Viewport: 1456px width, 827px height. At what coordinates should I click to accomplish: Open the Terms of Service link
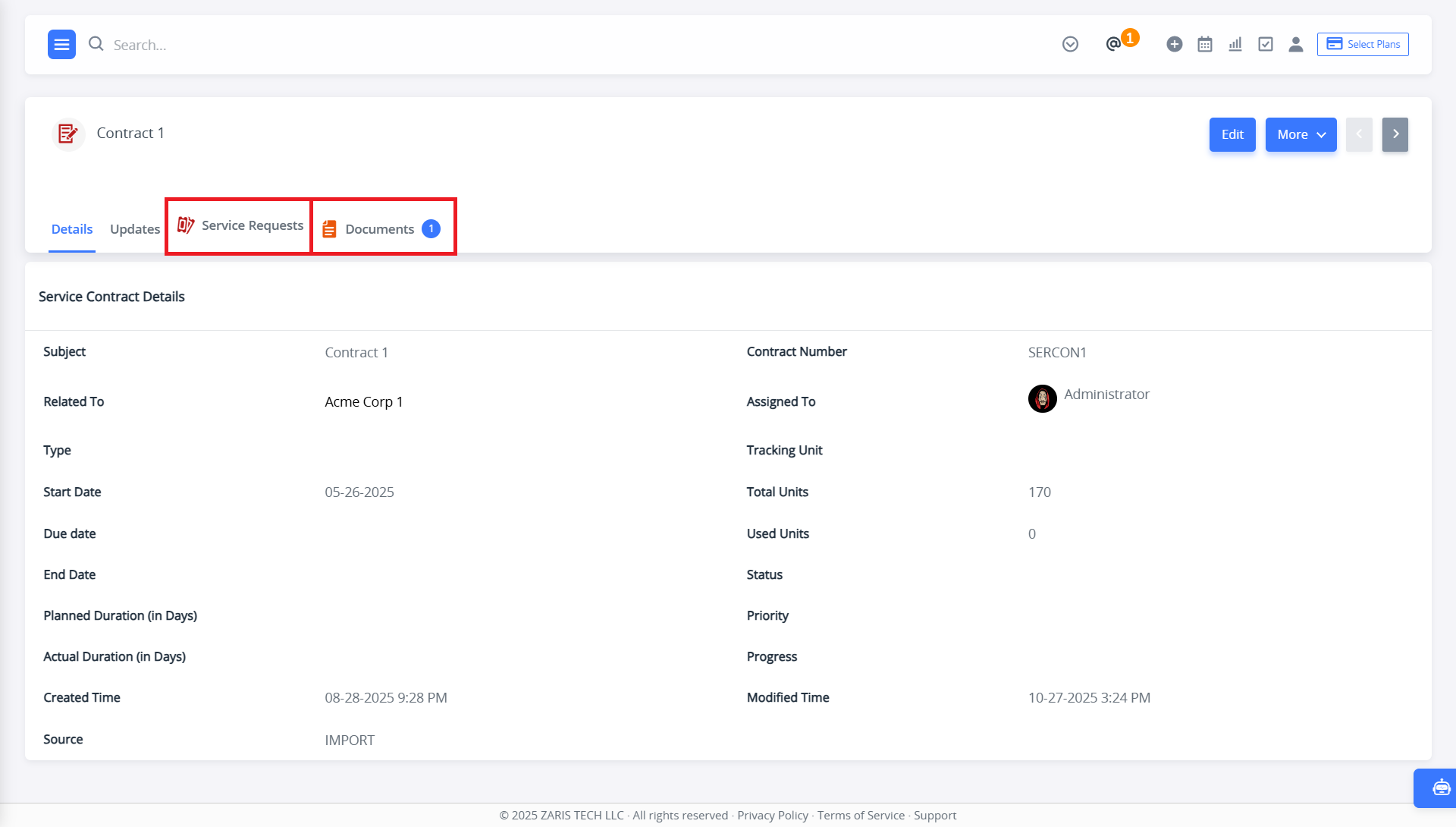click(861, 816)
